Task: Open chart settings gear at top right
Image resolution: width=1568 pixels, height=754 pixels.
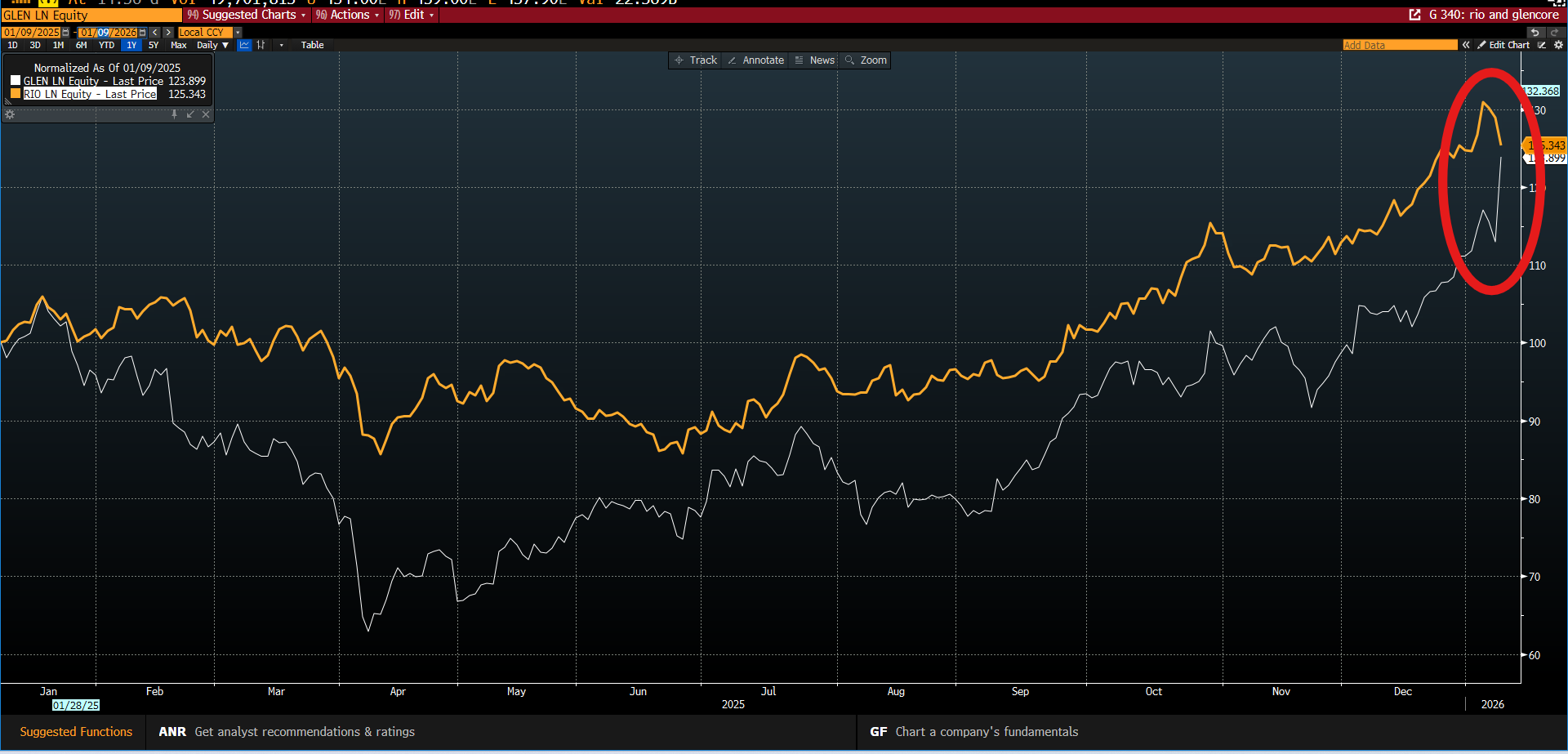Action: (x=1558, y=45)
